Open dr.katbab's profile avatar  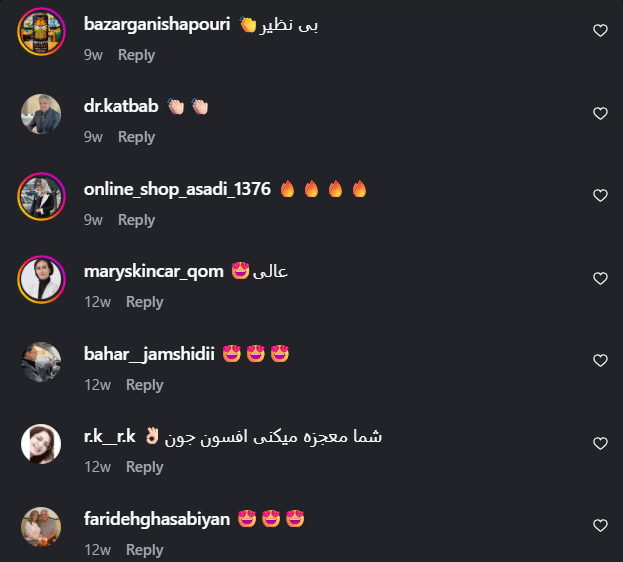point(41,114)
